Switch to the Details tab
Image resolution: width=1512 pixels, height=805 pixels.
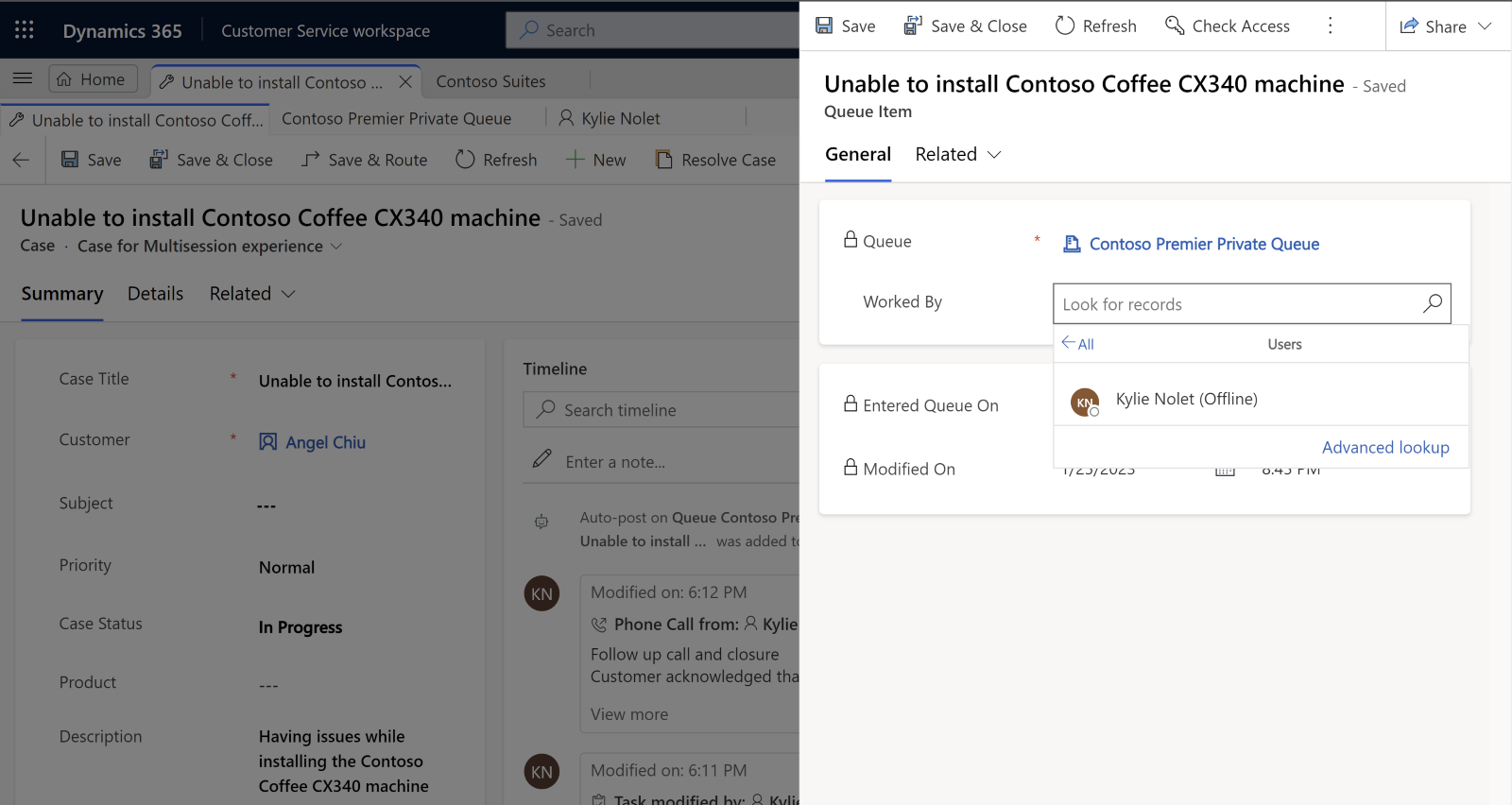tap(155, 294)
